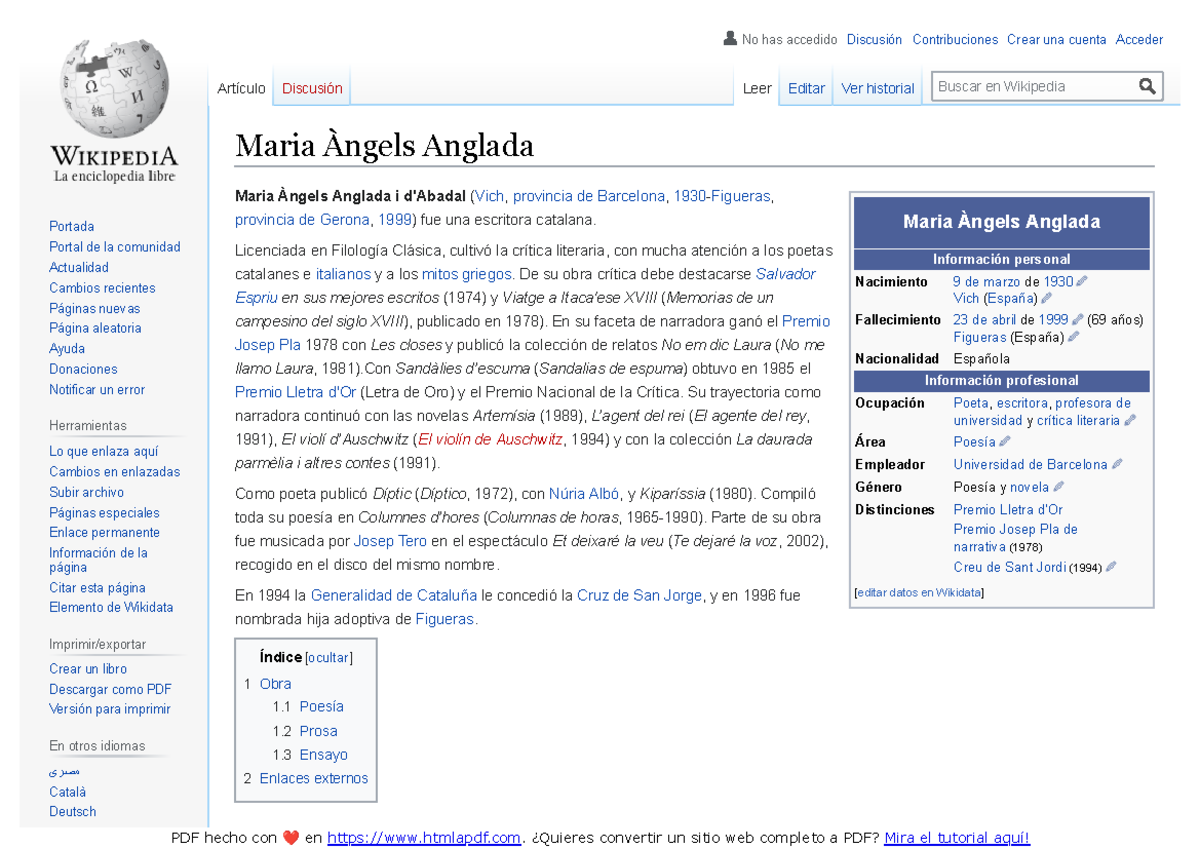The height and width of the screenshot is (848, 1200).
Task: Open Información de la página
Action: [98, 560]
